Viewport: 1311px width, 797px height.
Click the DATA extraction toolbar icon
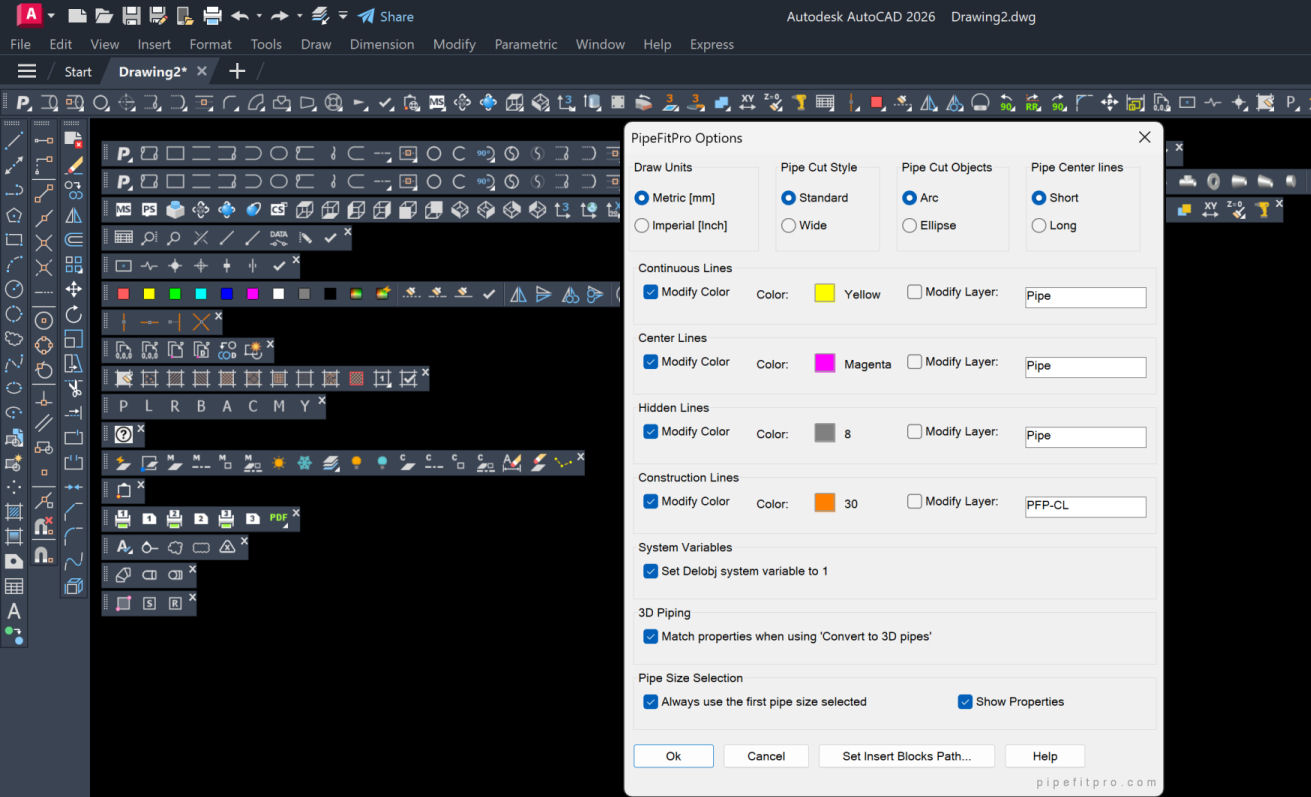pyautogui.click(x=278, y=237)
